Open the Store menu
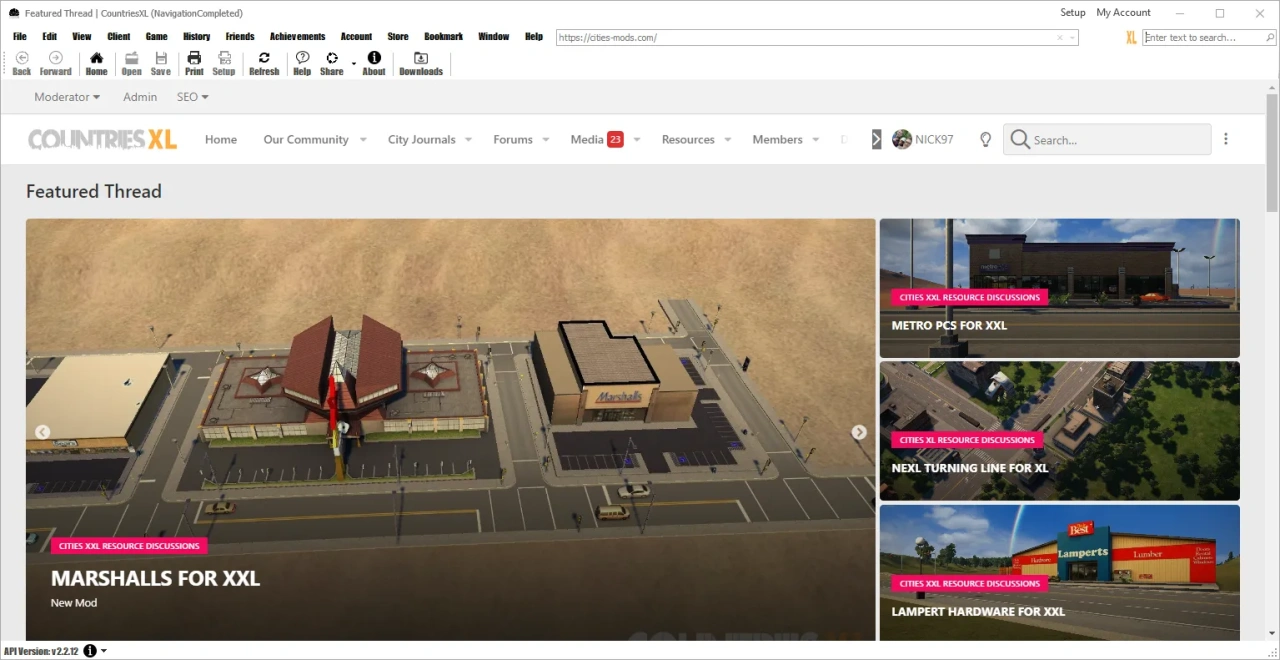Image resolution: width=1280 pixels, height=660 pixels. [x=398, y=36]
